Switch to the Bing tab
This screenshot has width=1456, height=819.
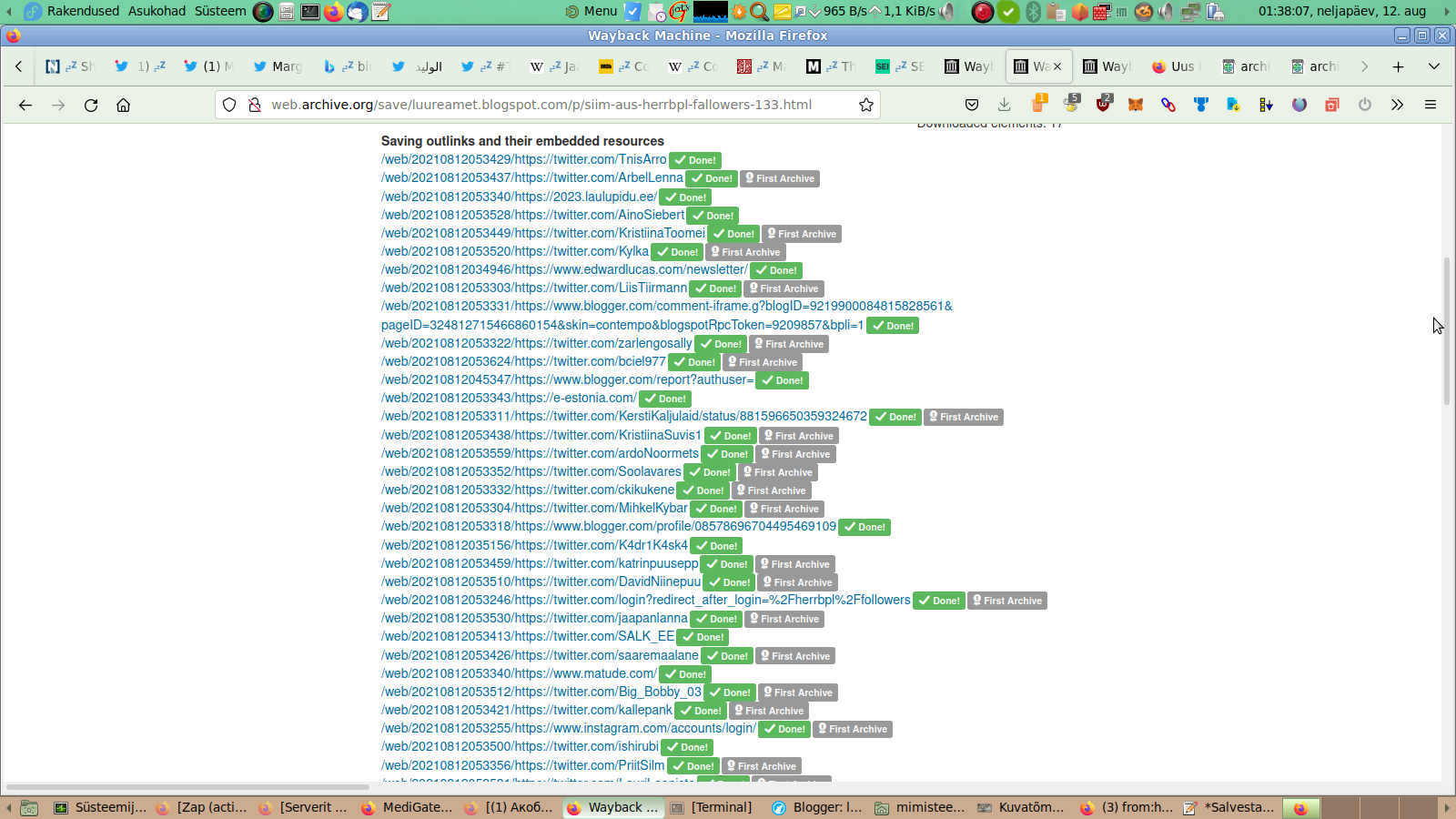pos(347,66)
